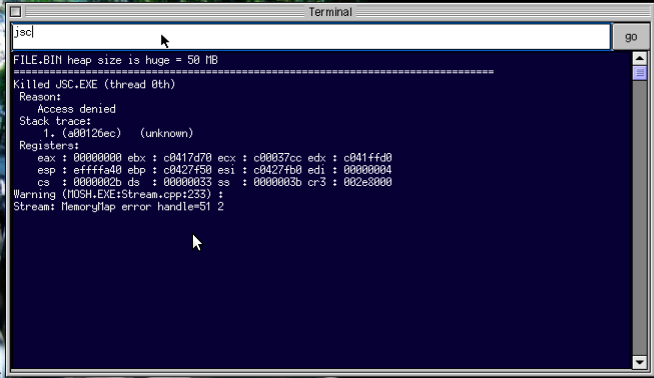
Task: Click the ds register value 00000033
Action: pyautogui.click(x=187, y=182)
